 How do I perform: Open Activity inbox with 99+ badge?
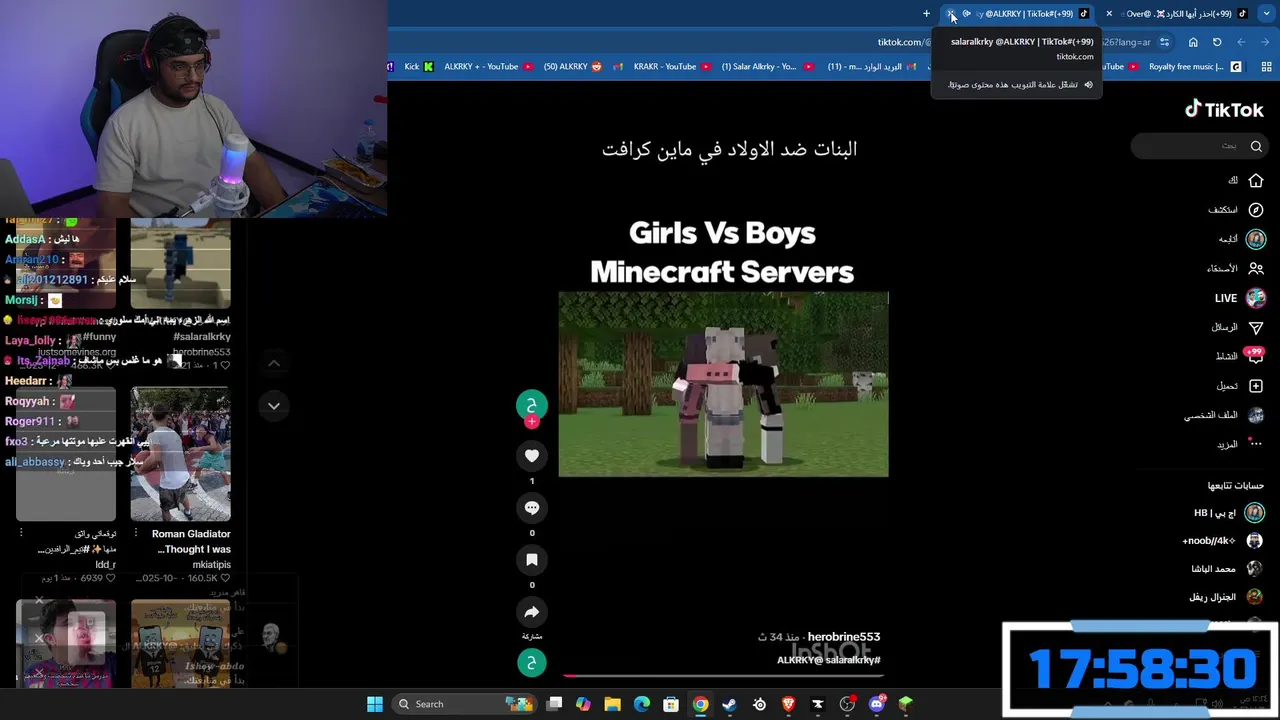click(1255, 356)
